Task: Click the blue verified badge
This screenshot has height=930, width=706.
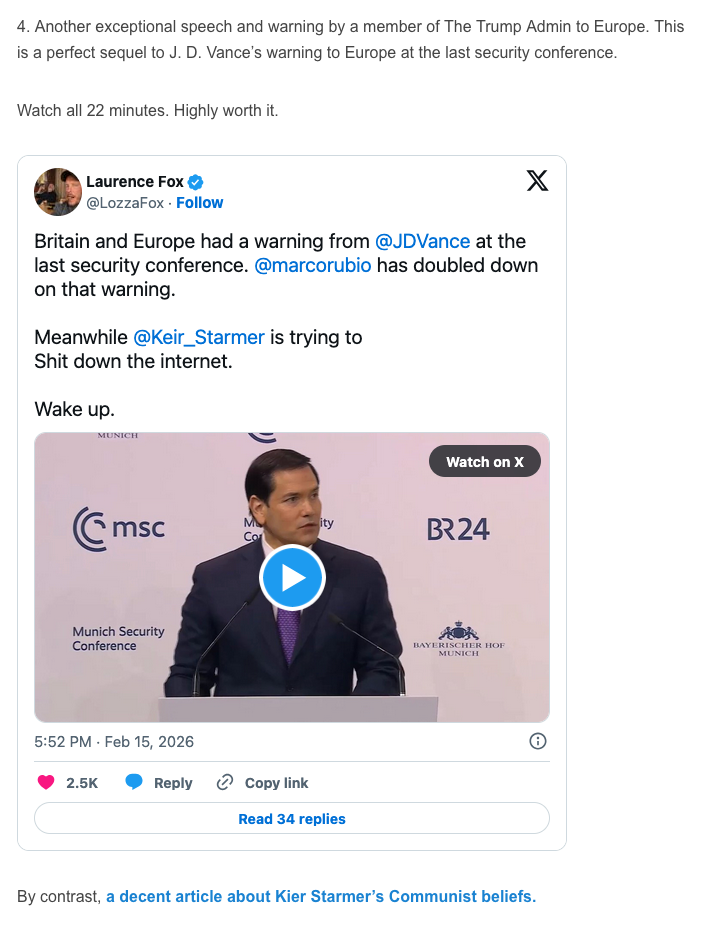Action: tap(197, 182)
